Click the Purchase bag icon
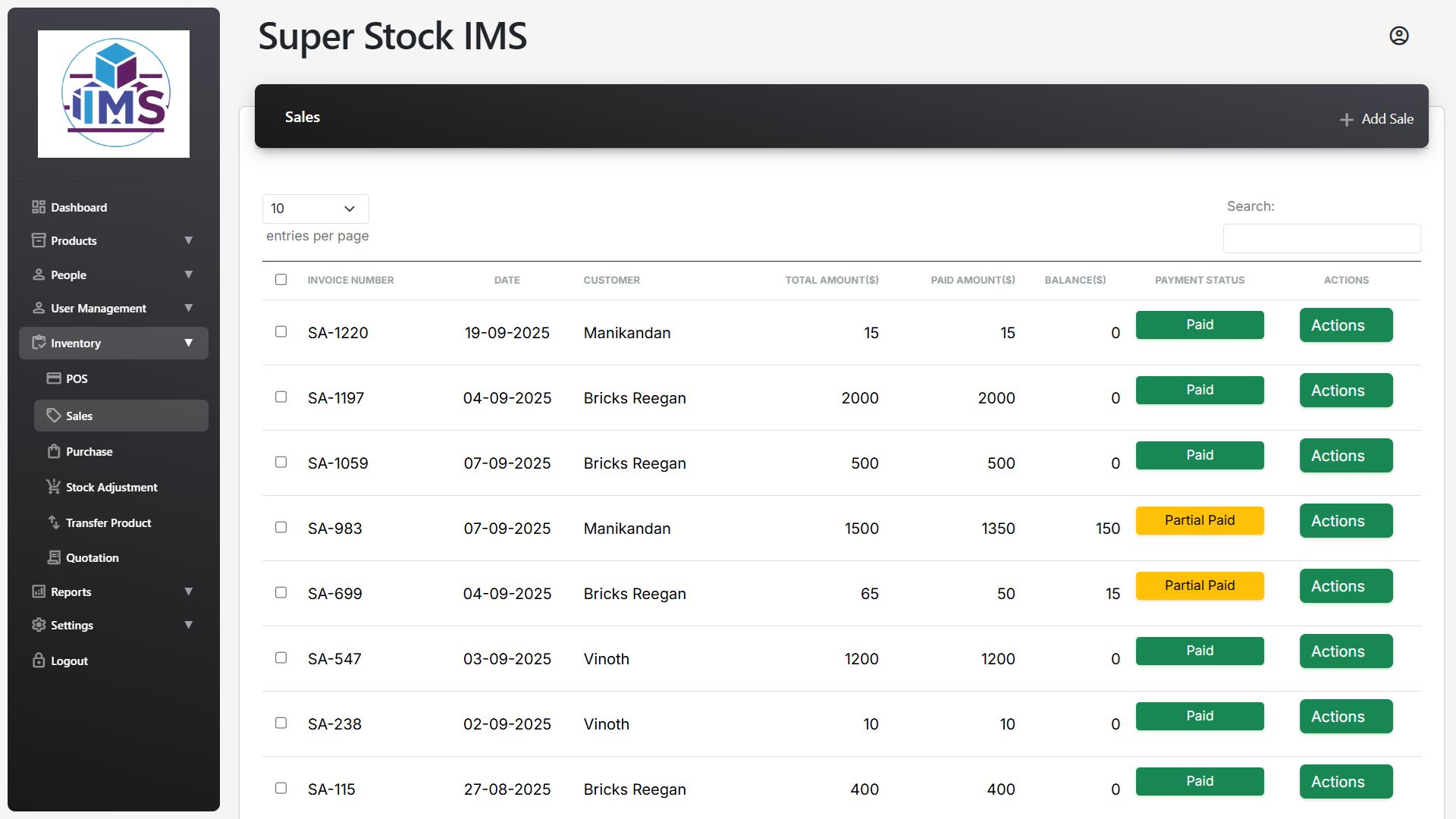Viewport: 1456px width, 819px height. tap(54, 451)
